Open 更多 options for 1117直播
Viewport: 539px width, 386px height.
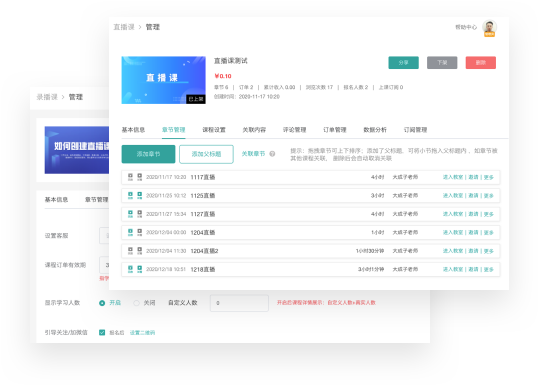click(488, 177)
